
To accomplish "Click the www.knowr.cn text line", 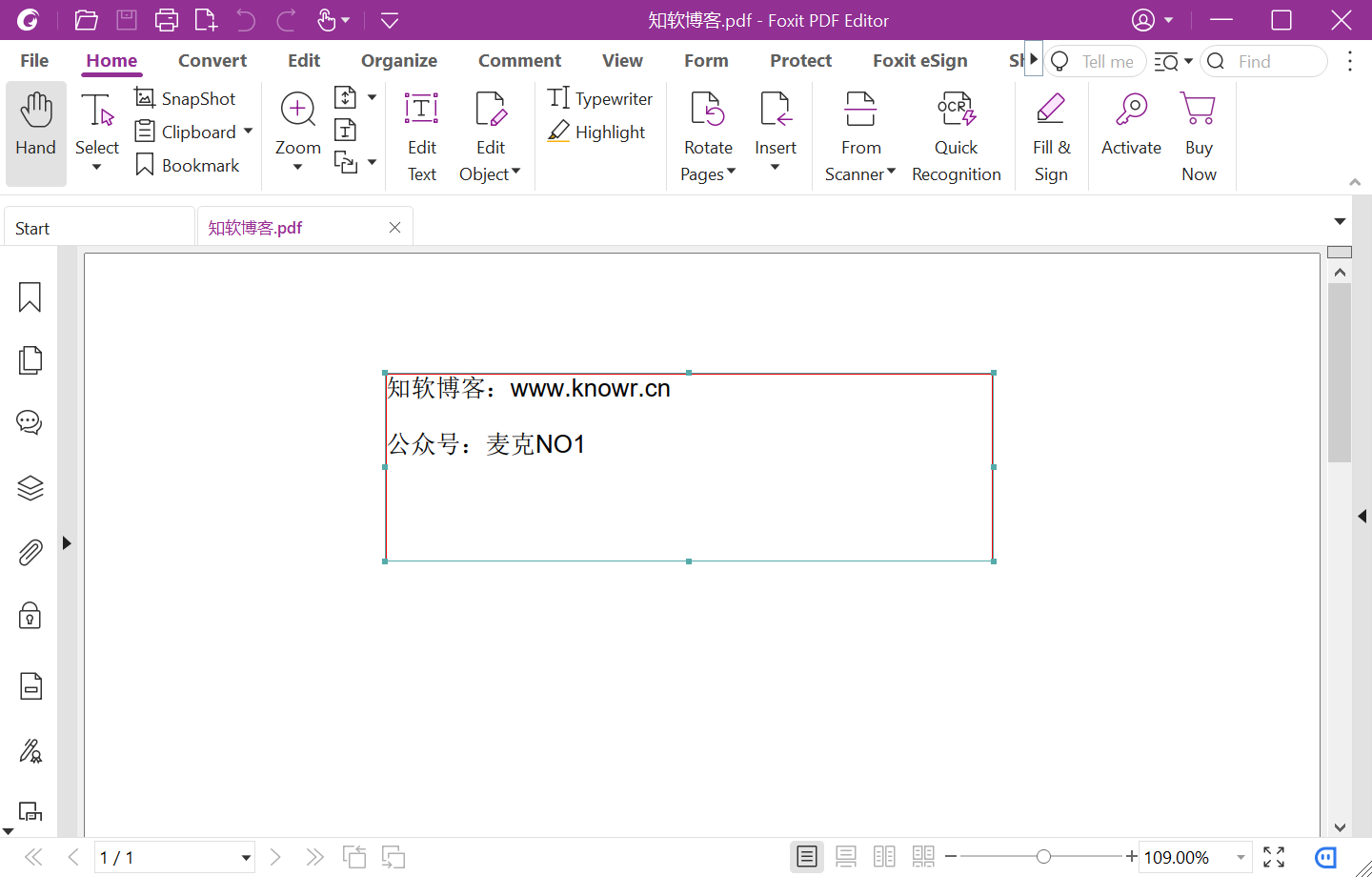I will click(x=590, y=388).
